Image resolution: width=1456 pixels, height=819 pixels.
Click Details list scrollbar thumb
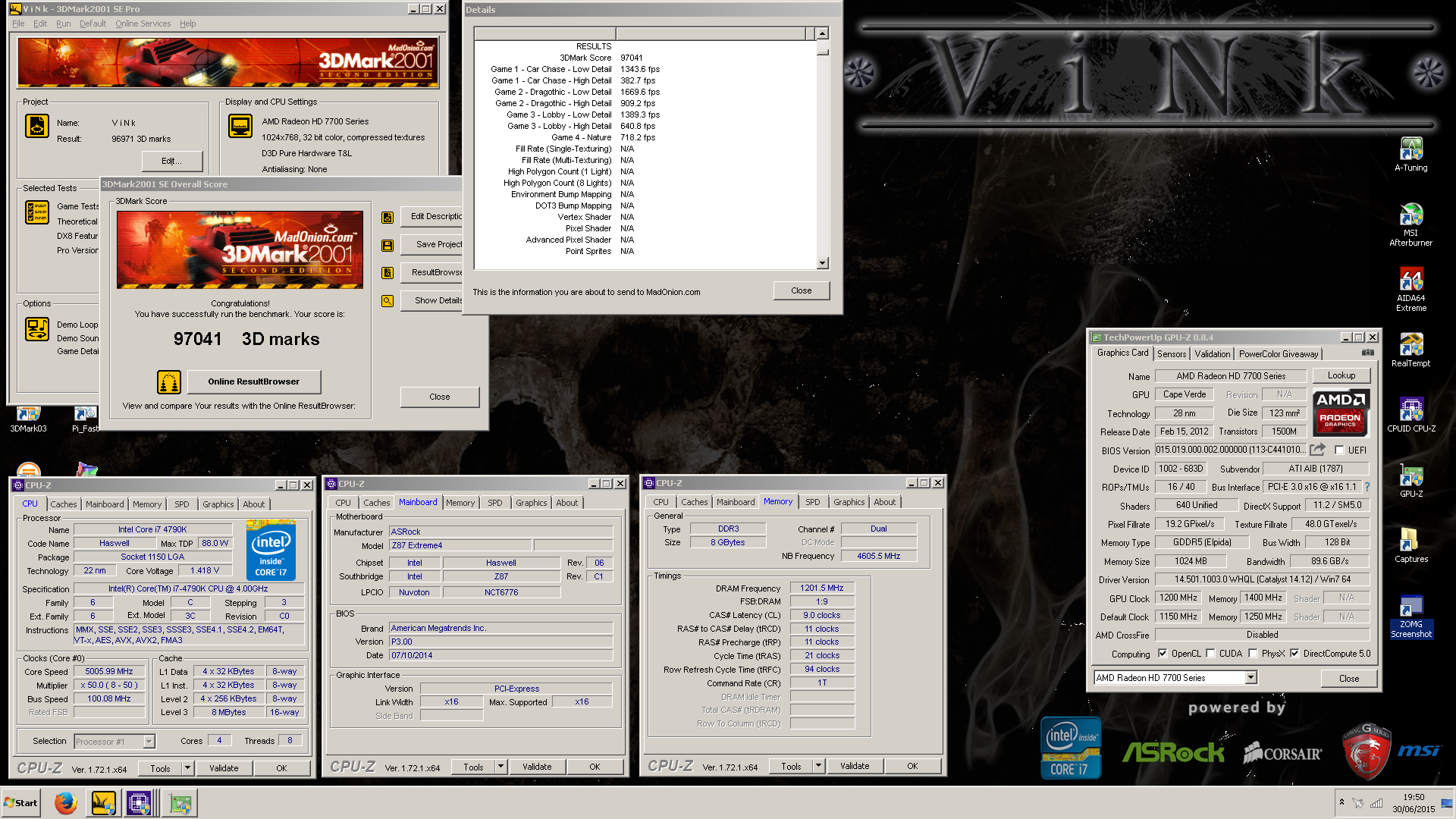(823, 51)
